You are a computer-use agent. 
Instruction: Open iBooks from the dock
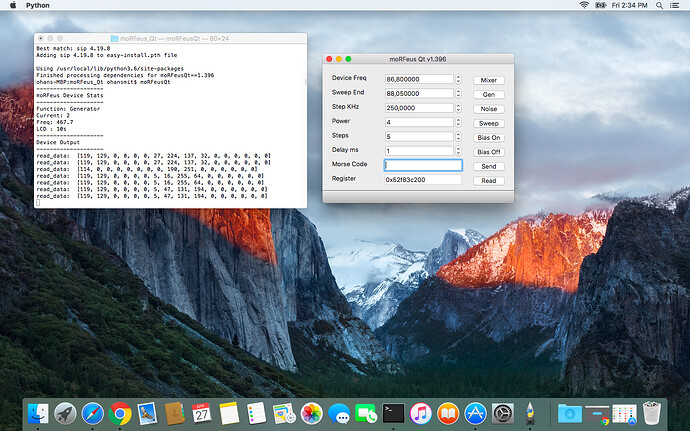point(448,413)
